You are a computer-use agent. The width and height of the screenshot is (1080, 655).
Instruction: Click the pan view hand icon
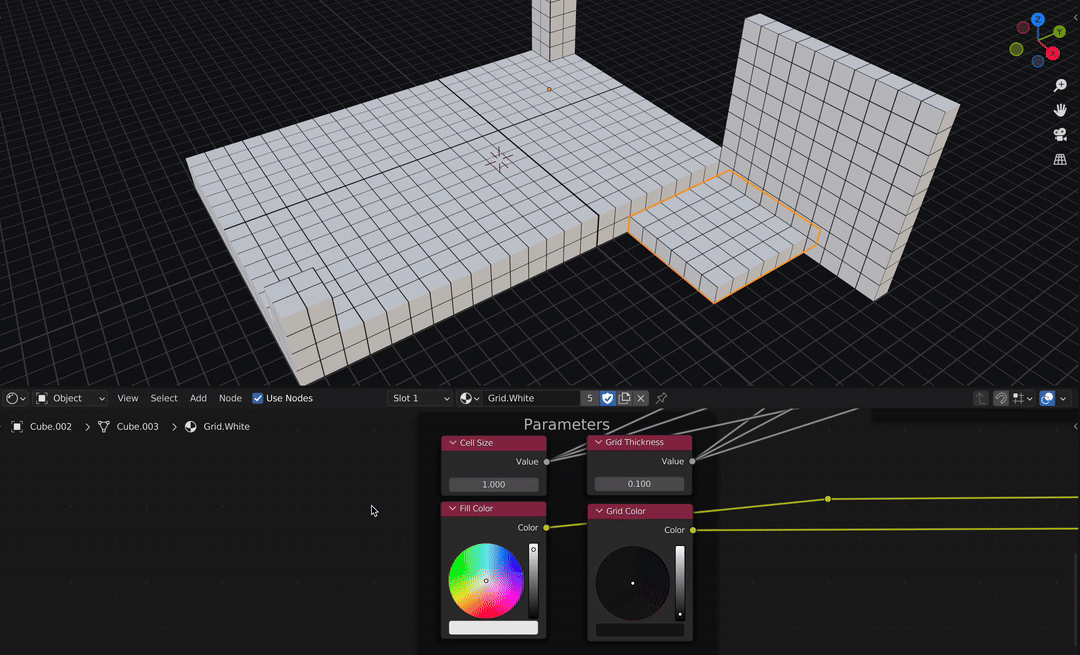[x=1060, y=110]
